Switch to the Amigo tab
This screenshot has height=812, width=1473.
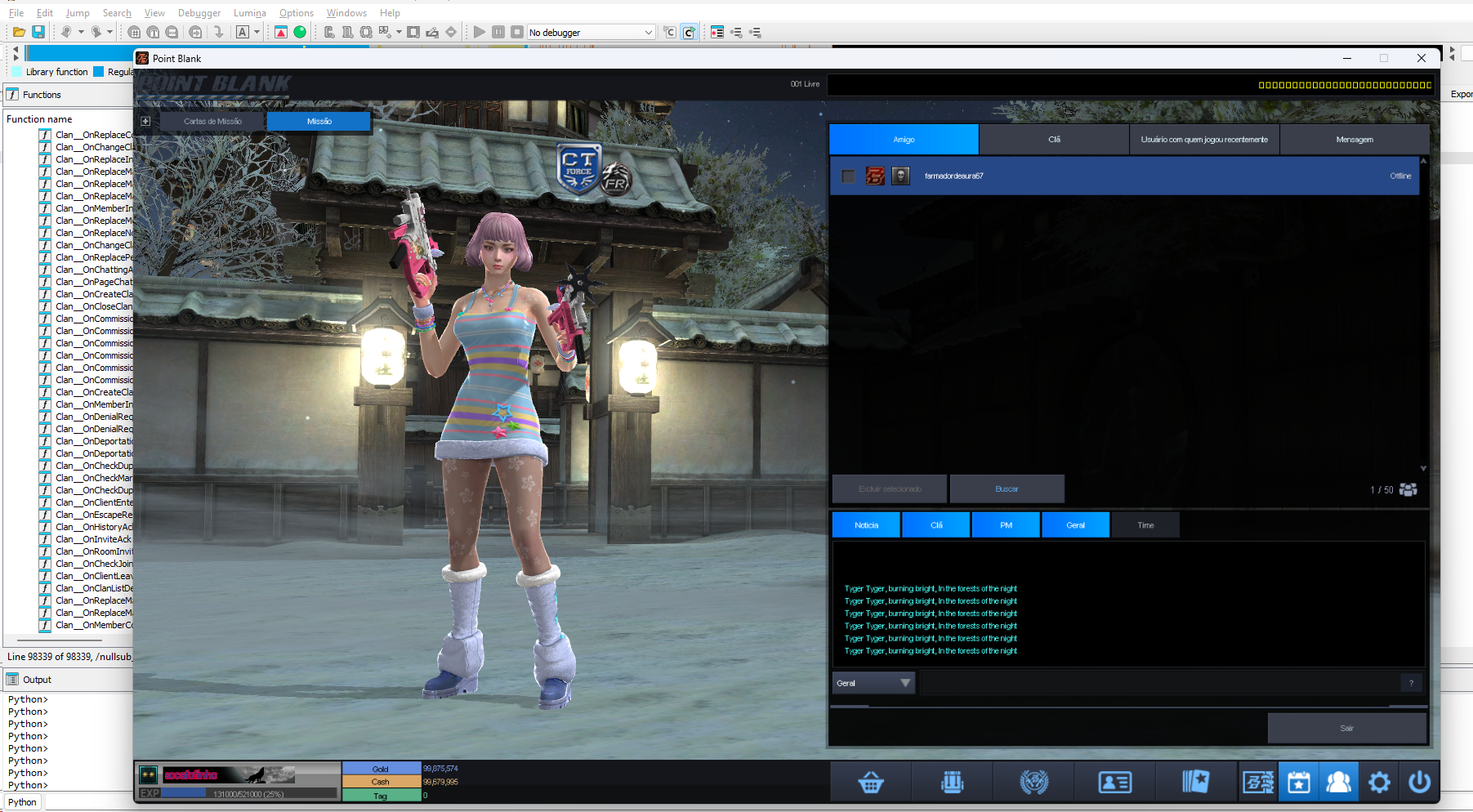pyautogui.click(x=904, y=140)
